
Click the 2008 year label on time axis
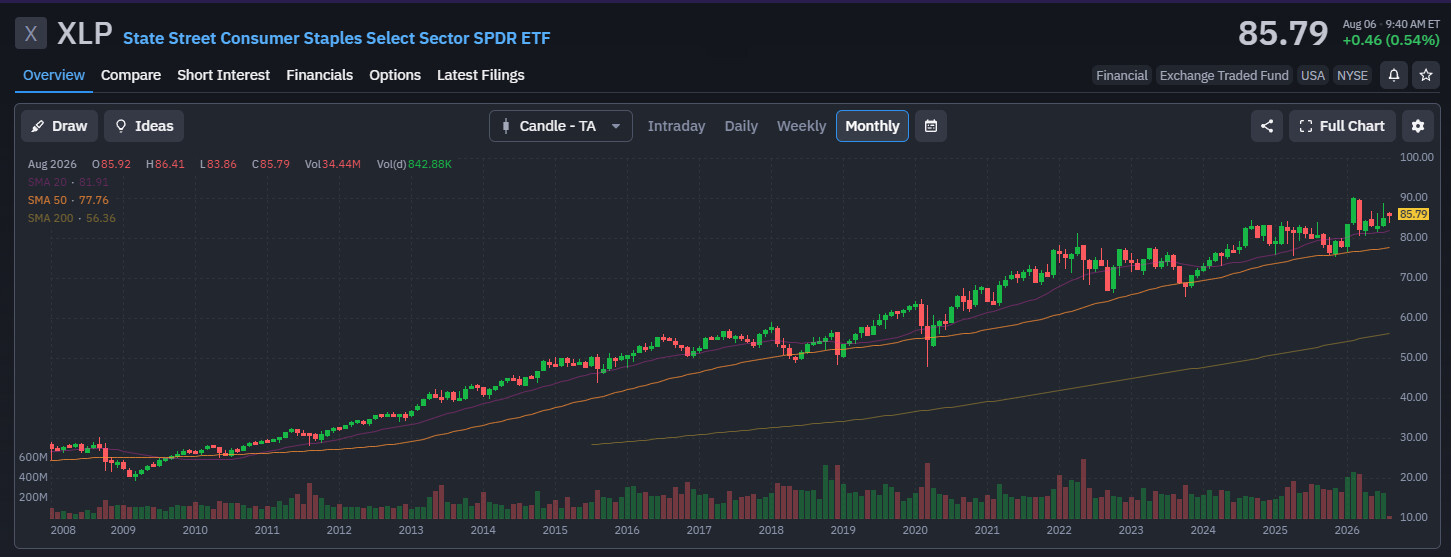click(x=63, y=530)
